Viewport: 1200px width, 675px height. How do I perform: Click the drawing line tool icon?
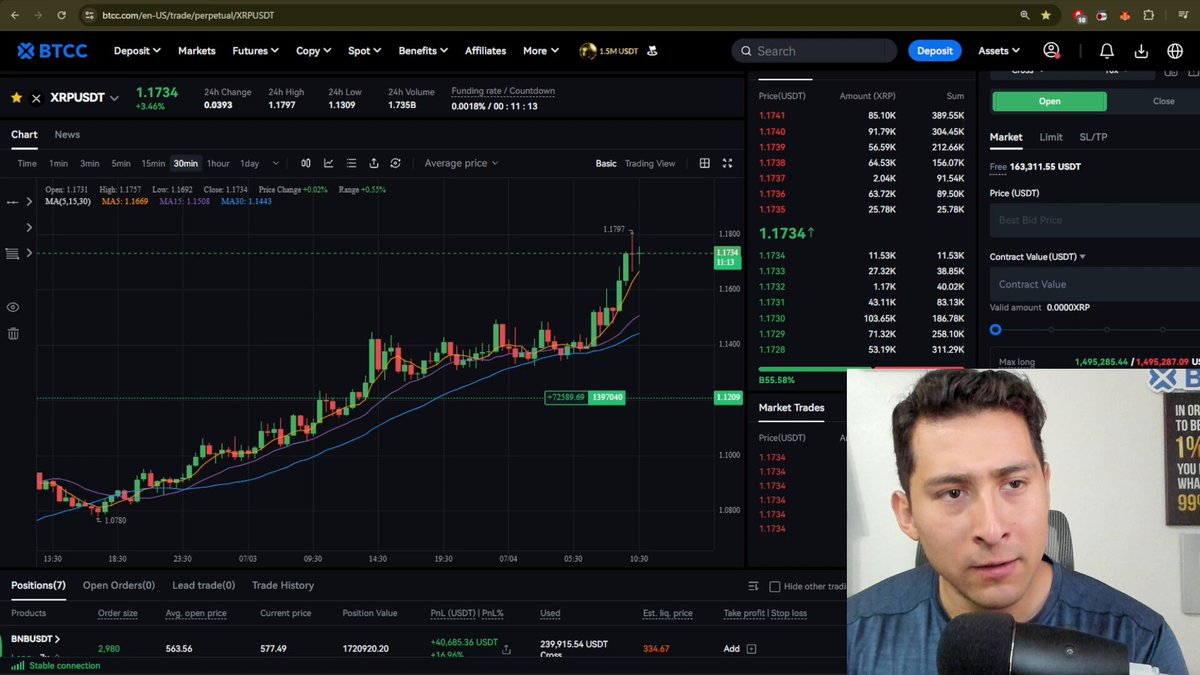coord(13,202)
